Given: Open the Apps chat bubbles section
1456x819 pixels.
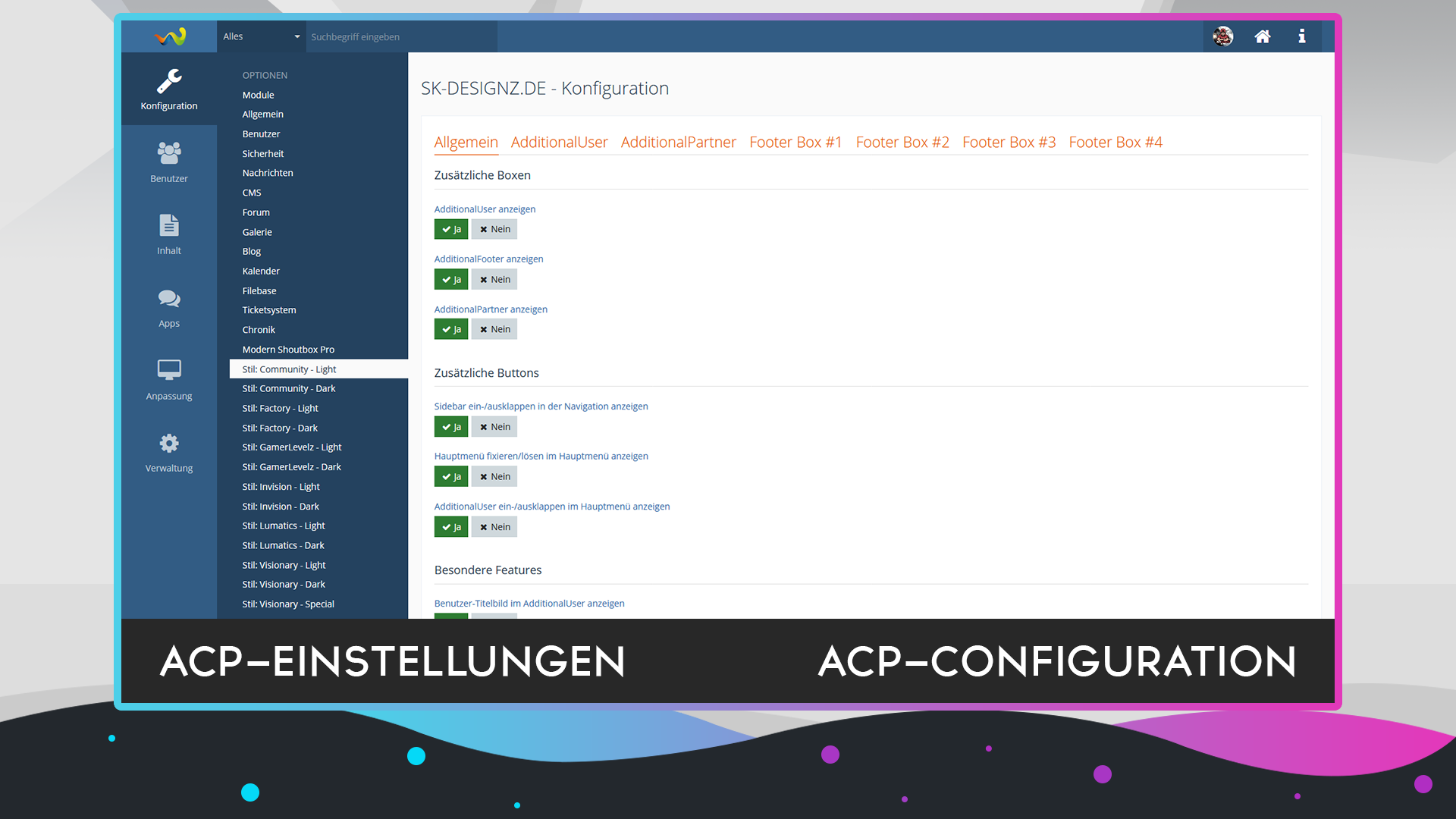Looking at the screenshot, I should pyautogui.click(x=168, y=307).
